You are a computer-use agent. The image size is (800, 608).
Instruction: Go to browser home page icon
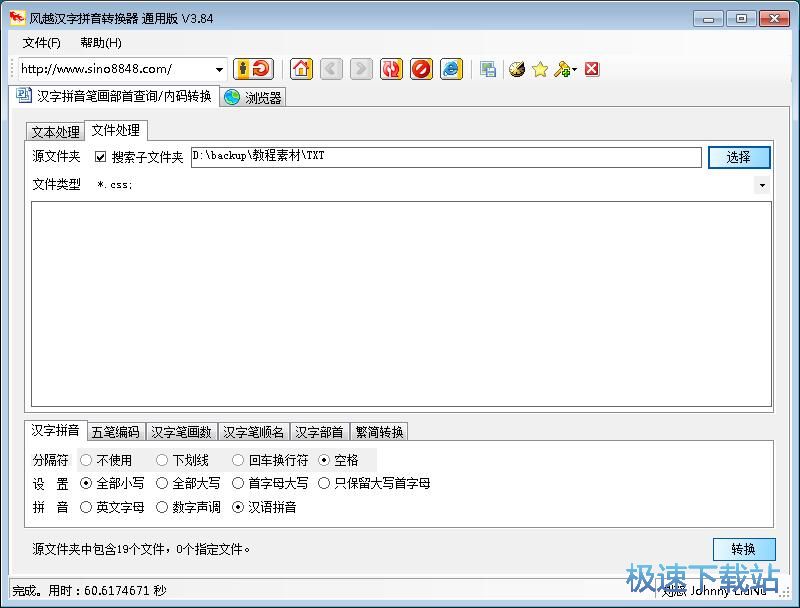(301, 69)
